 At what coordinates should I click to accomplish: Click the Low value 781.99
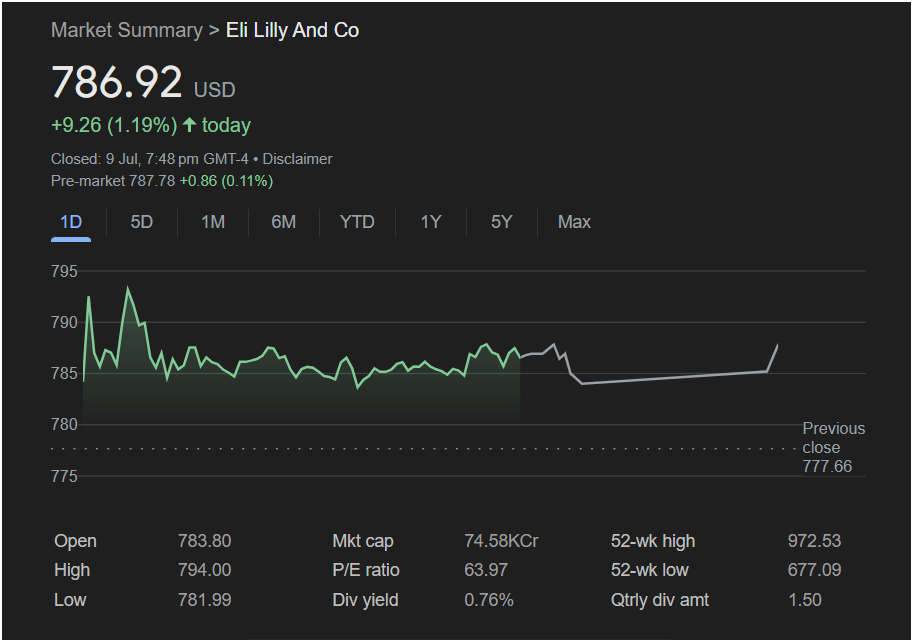(204, 600)
